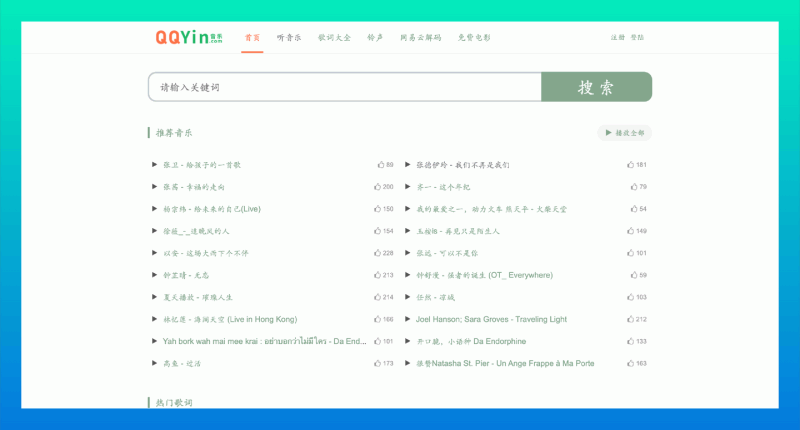This screenshot has height=430, width=800.
Task: Click the thumbs-up icon showing 59 likes
Action: [x=634, y=275]
